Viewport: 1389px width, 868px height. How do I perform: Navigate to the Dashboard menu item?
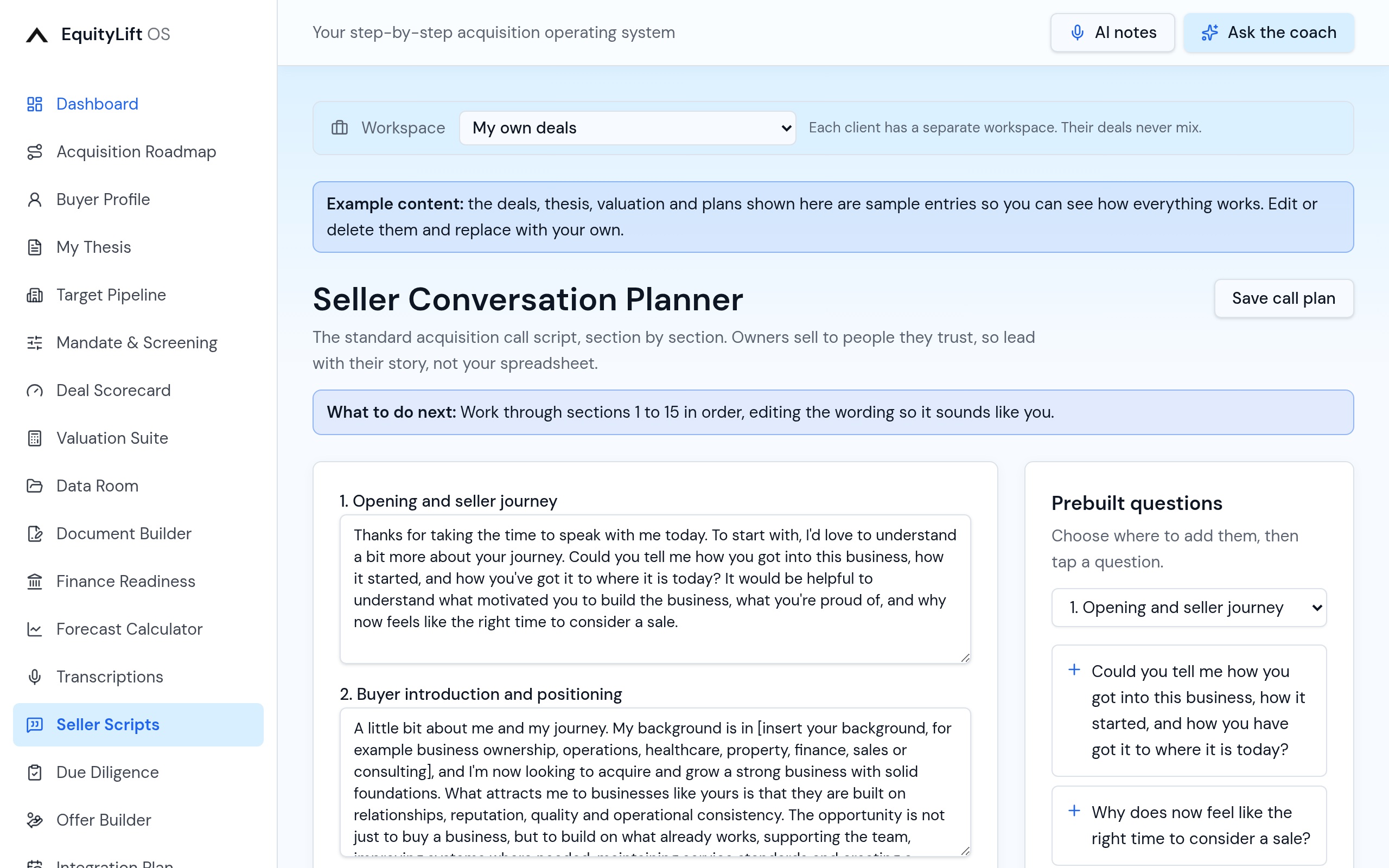click(138, 104)
